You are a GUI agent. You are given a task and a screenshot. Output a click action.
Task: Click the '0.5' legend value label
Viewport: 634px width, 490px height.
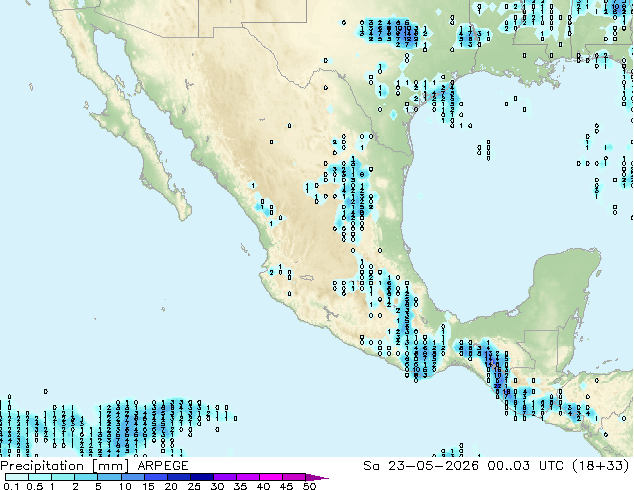[x=35, y=486]
